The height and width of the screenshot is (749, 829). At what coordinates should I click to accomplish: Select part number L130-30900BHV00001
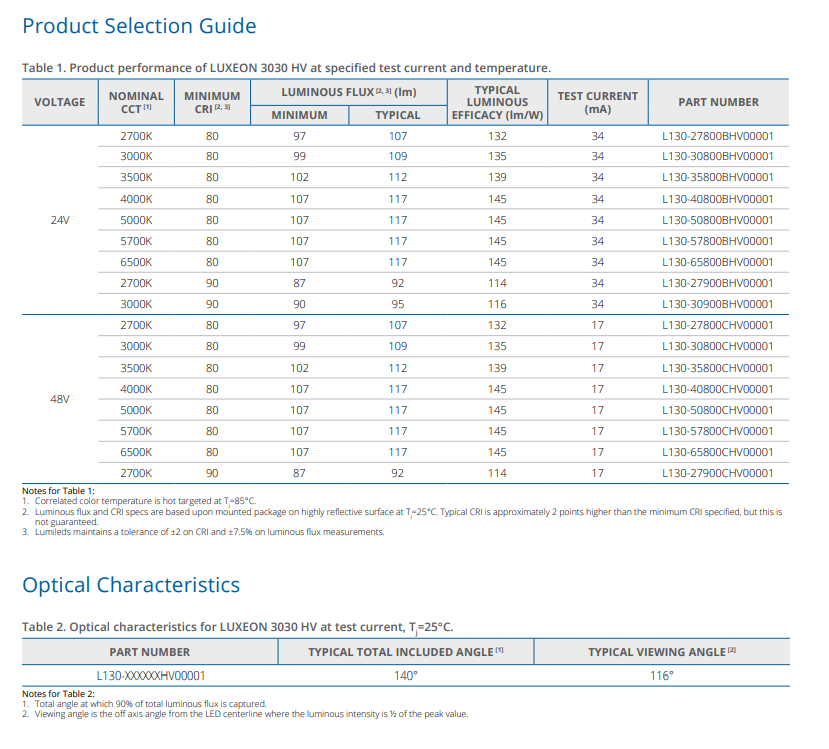tap(717, 304)
